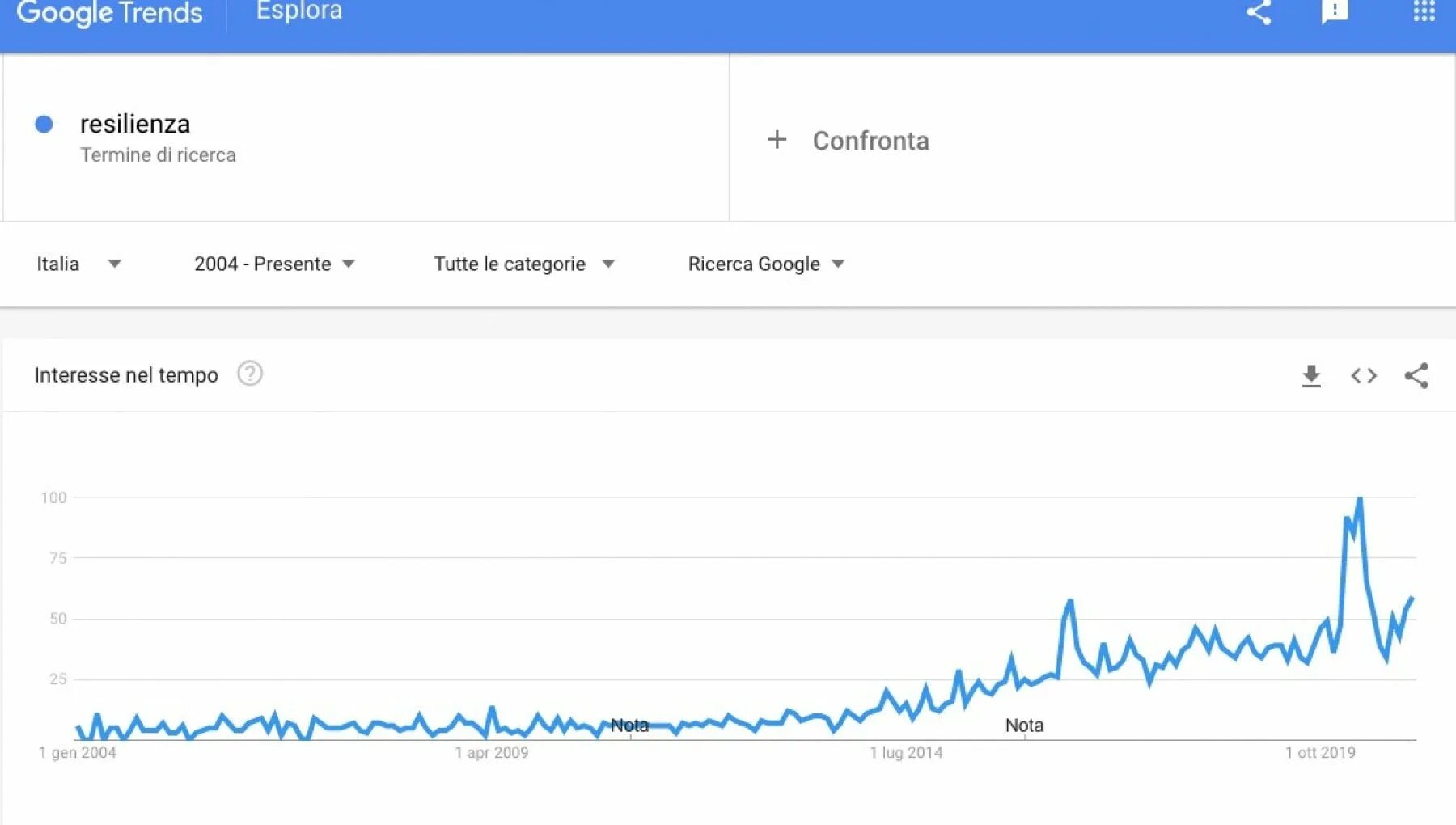Click Confronta to add comparison term
1456x825 pixels.
pyautogui.click(x=870, y=141)
